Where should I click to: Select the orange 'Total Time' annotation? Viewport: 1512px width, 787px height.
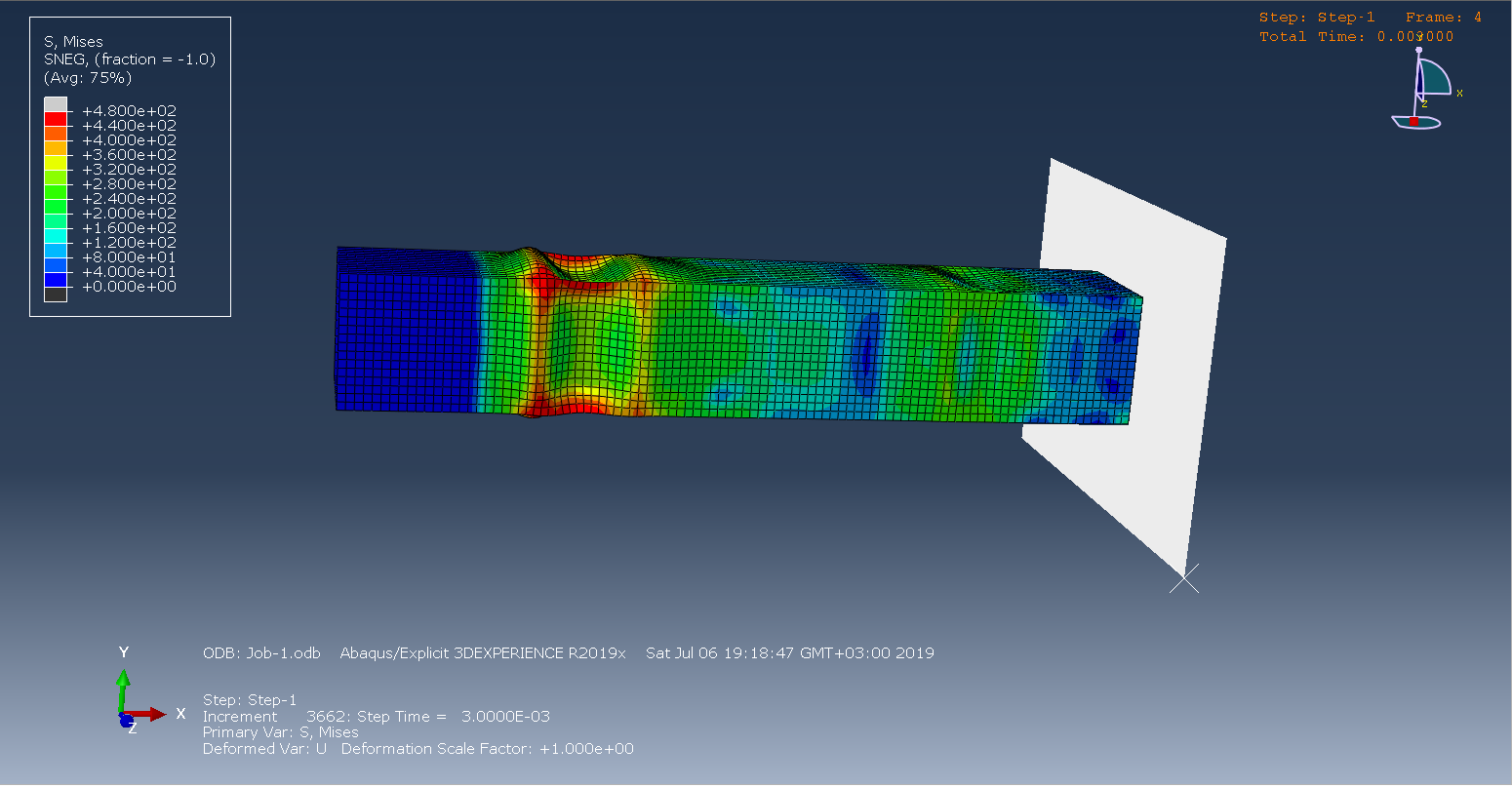[x=1356, y=37]
